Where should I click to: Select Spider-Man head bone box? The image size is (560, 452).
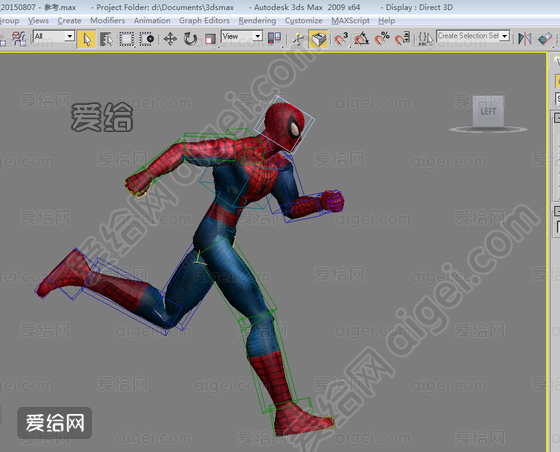285,124
